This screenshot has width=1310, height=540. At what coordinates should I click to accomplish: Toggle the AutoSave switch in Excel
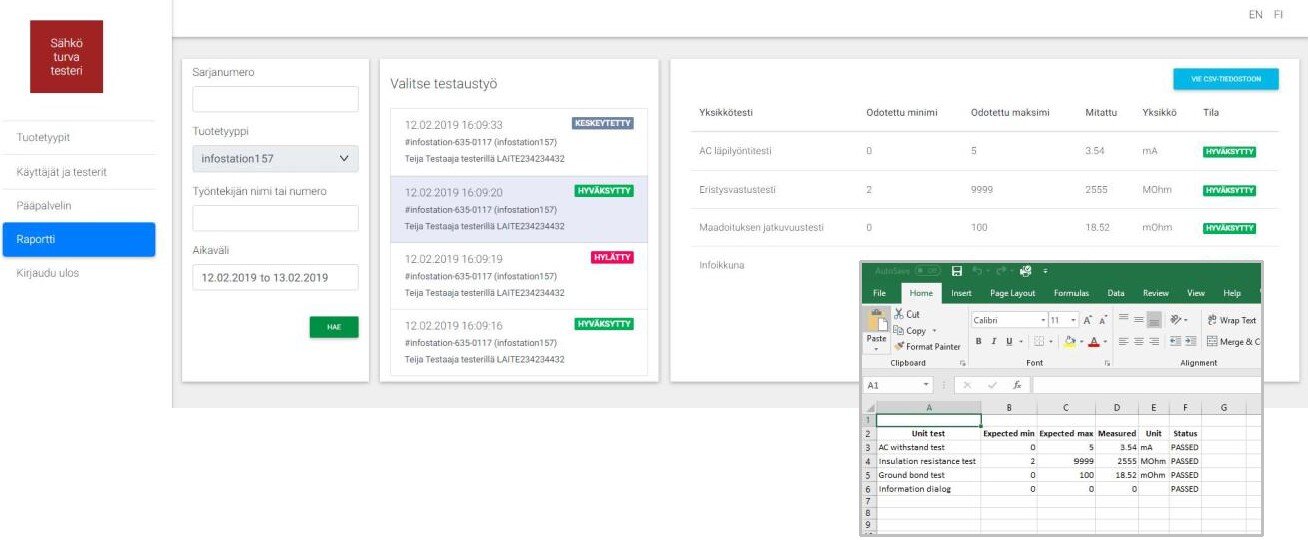(927, 271)
